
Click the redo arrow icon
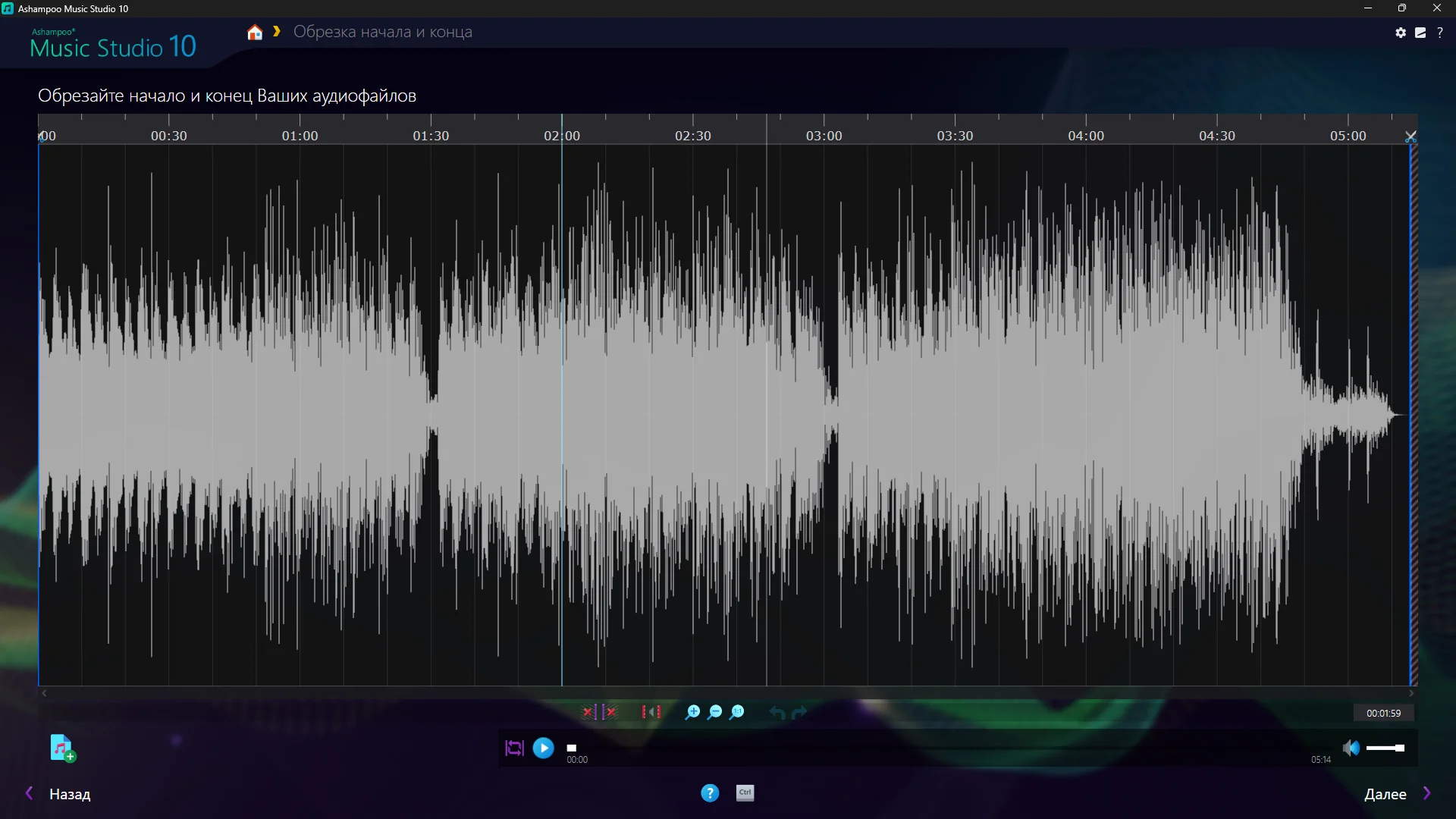pyautogui.click(x=799, y=712)
